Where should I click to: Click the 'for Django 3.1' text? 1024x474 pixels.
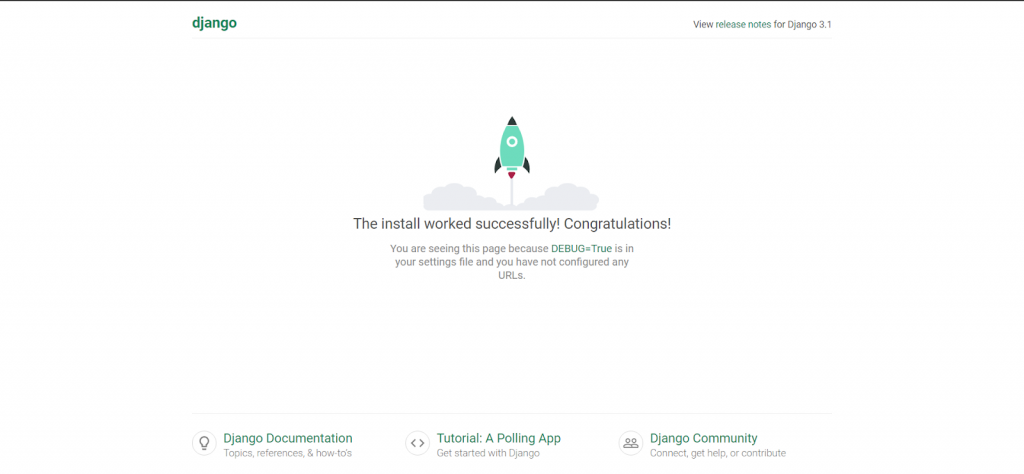point(803,25)
